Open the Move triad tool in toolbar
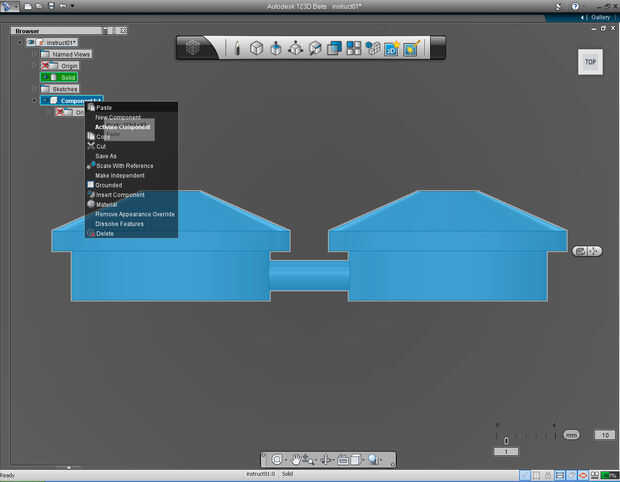Image resolution: width=620 pixels, height=482 pixels. click(295, 49)
